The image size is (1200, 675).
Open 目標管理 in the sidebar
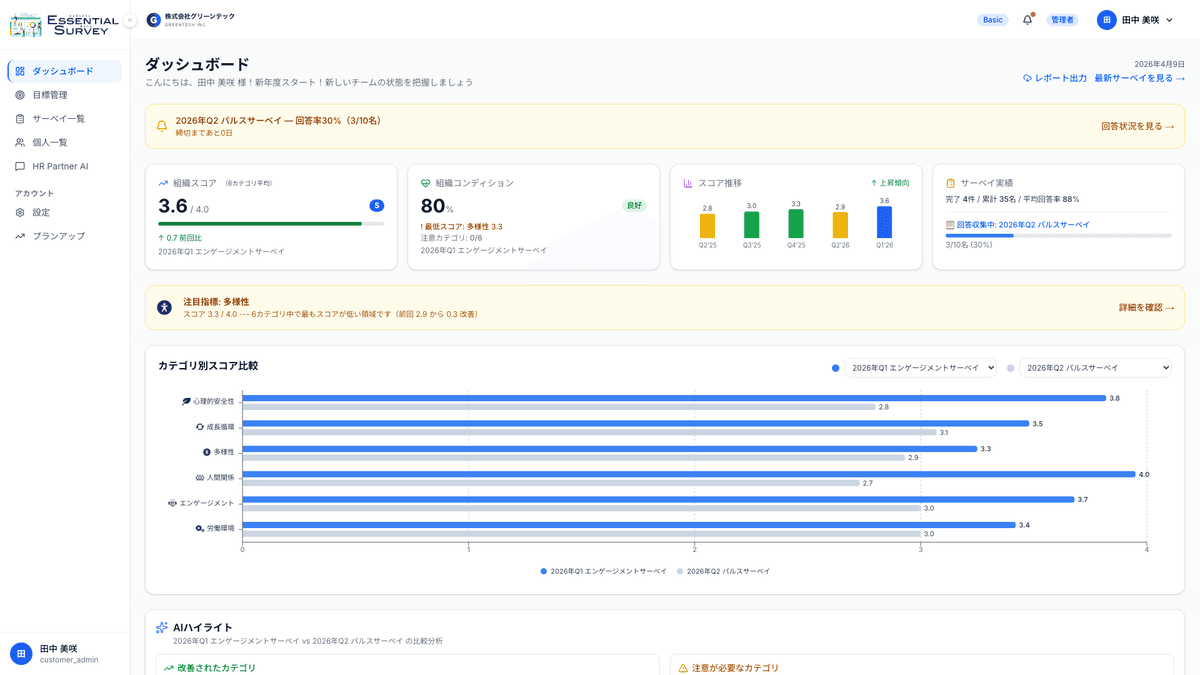(64, 95)
